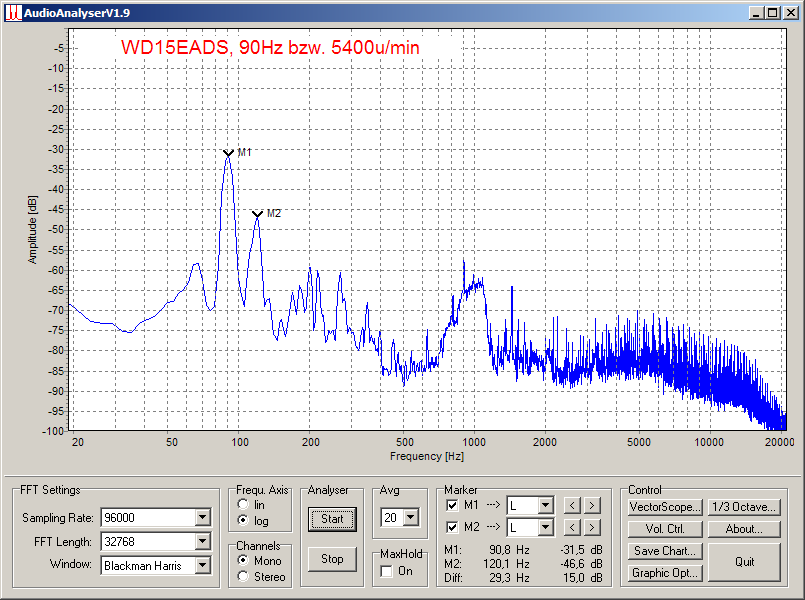Choose Mono channel mode
The width and height of the screenshot is (805, 600).
pyautogui.click(x=243, y=560)
